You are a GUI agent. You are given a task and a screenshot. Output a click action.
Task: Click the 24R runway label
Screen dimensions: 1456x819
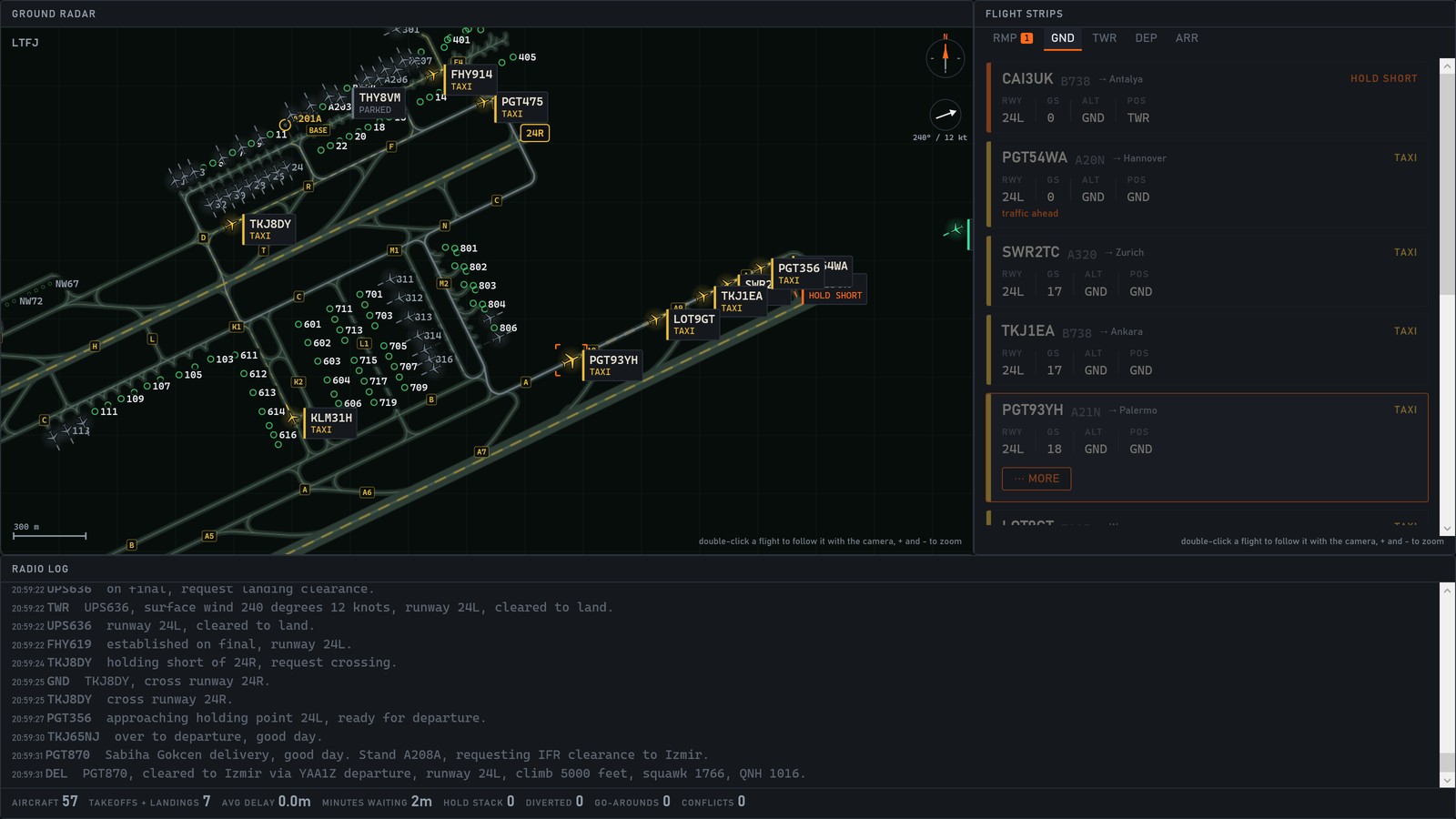(535, 133)
